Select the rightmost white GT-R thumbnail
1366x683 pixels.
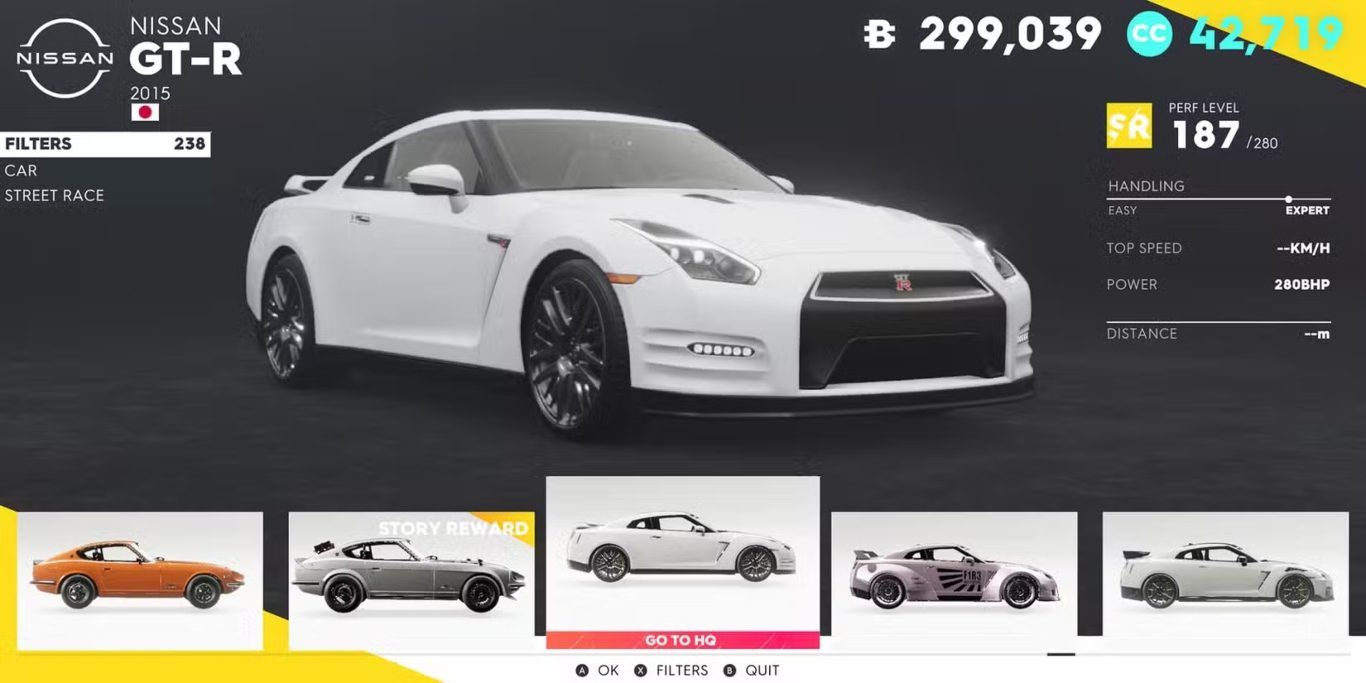1225,574
